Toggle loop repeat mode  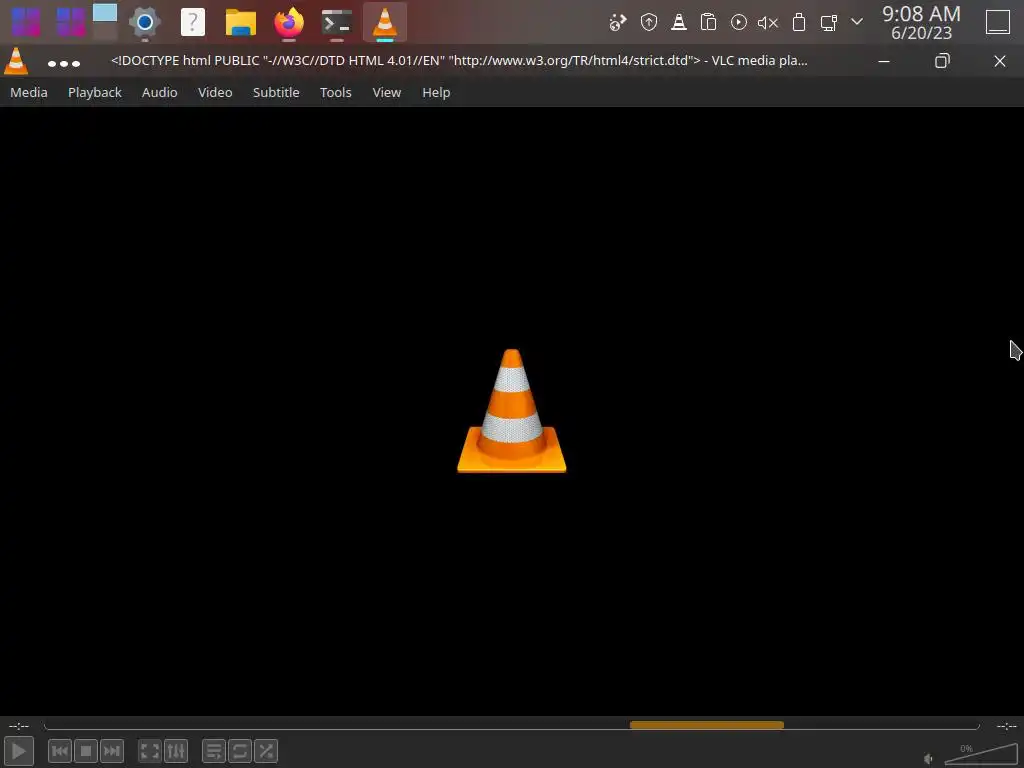[240, 751]
